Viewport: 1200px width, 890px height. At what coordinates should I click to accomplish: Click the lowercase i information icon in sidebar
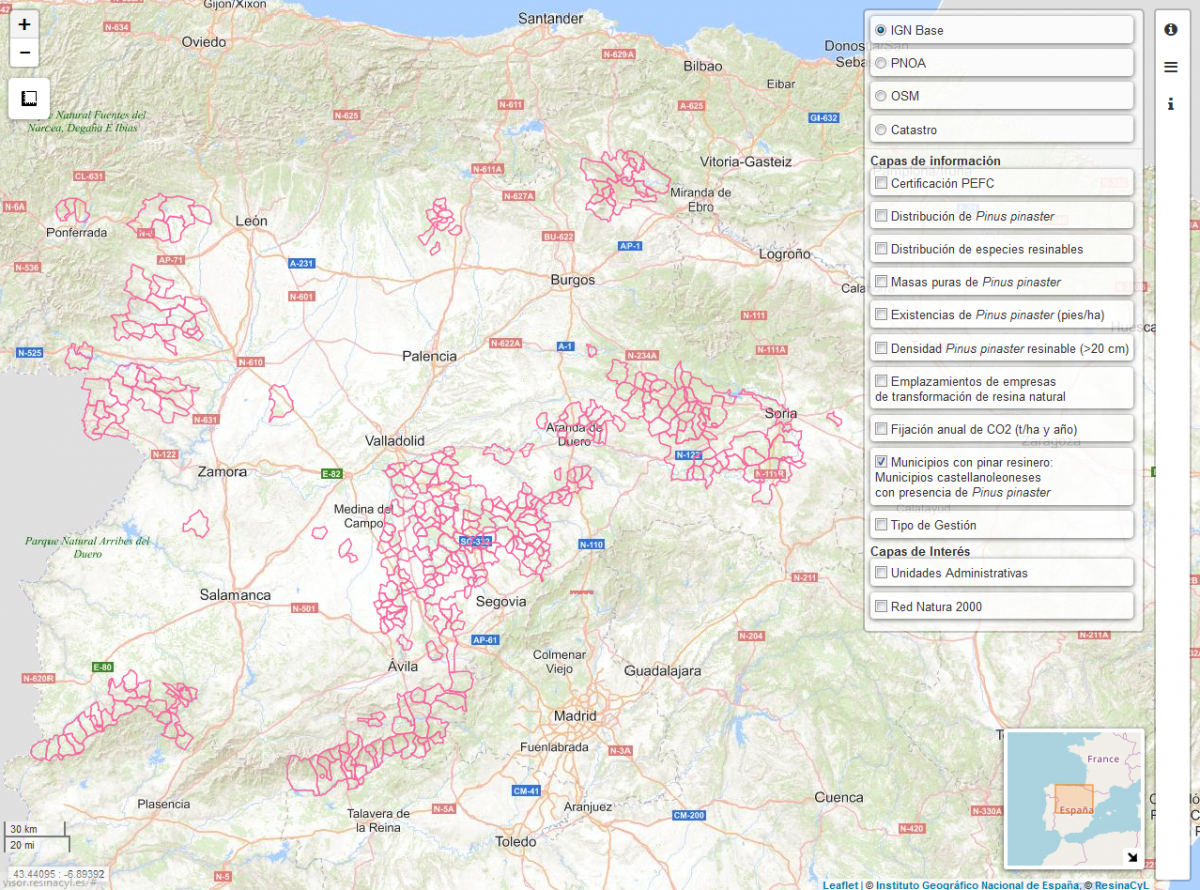click(x=1170, y=104)
